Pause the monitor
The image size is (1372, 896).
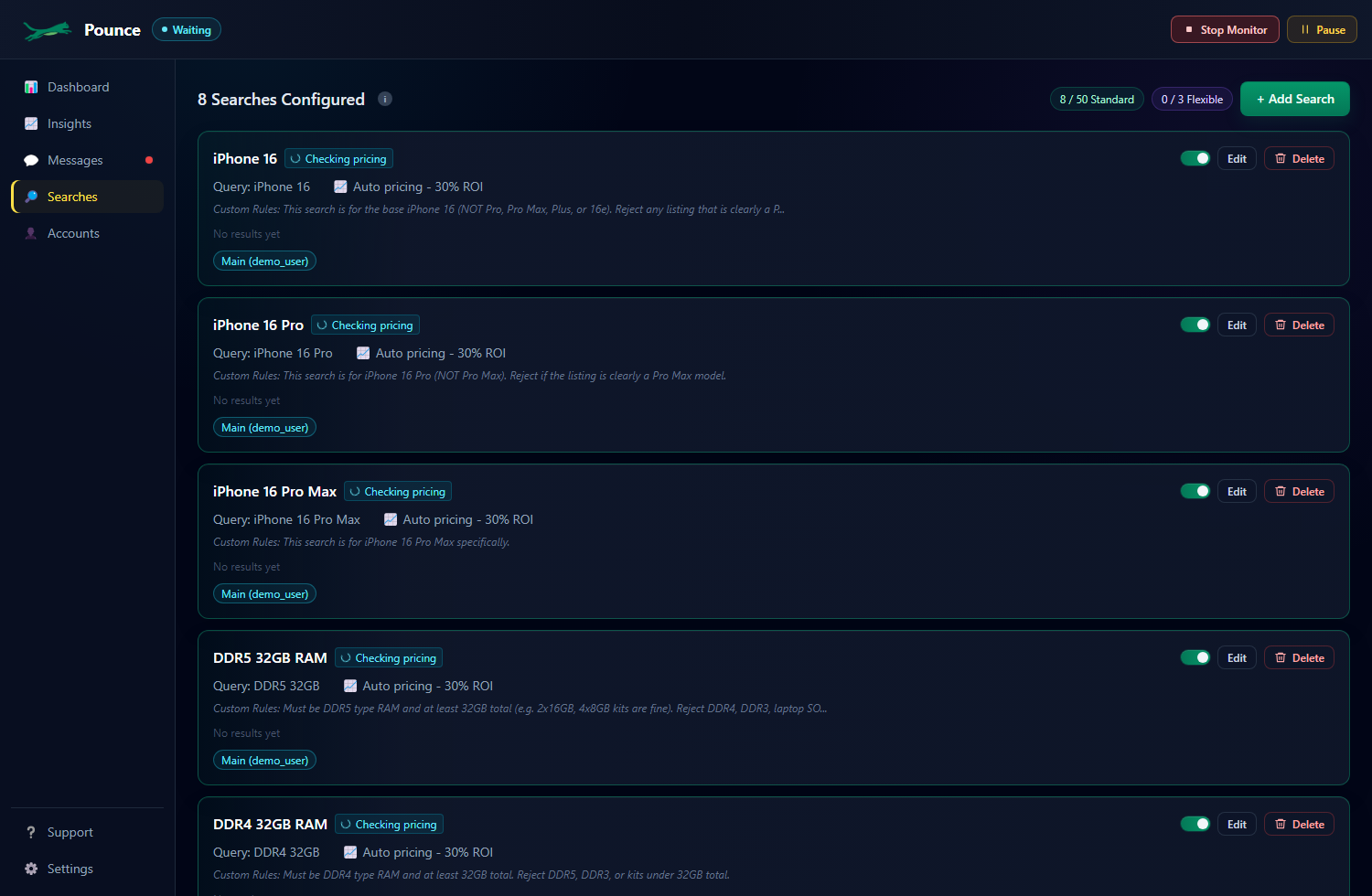point(1322,30)
